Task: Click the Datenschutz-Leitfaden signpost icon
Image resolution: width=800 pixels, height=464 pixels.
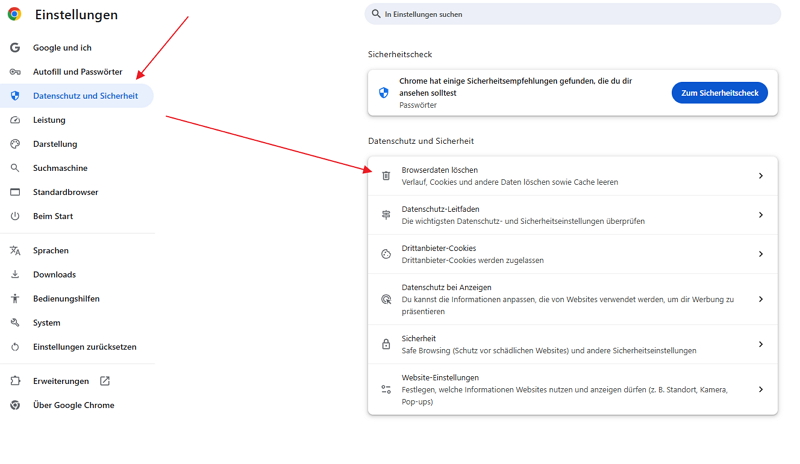Action: (386, 215)
